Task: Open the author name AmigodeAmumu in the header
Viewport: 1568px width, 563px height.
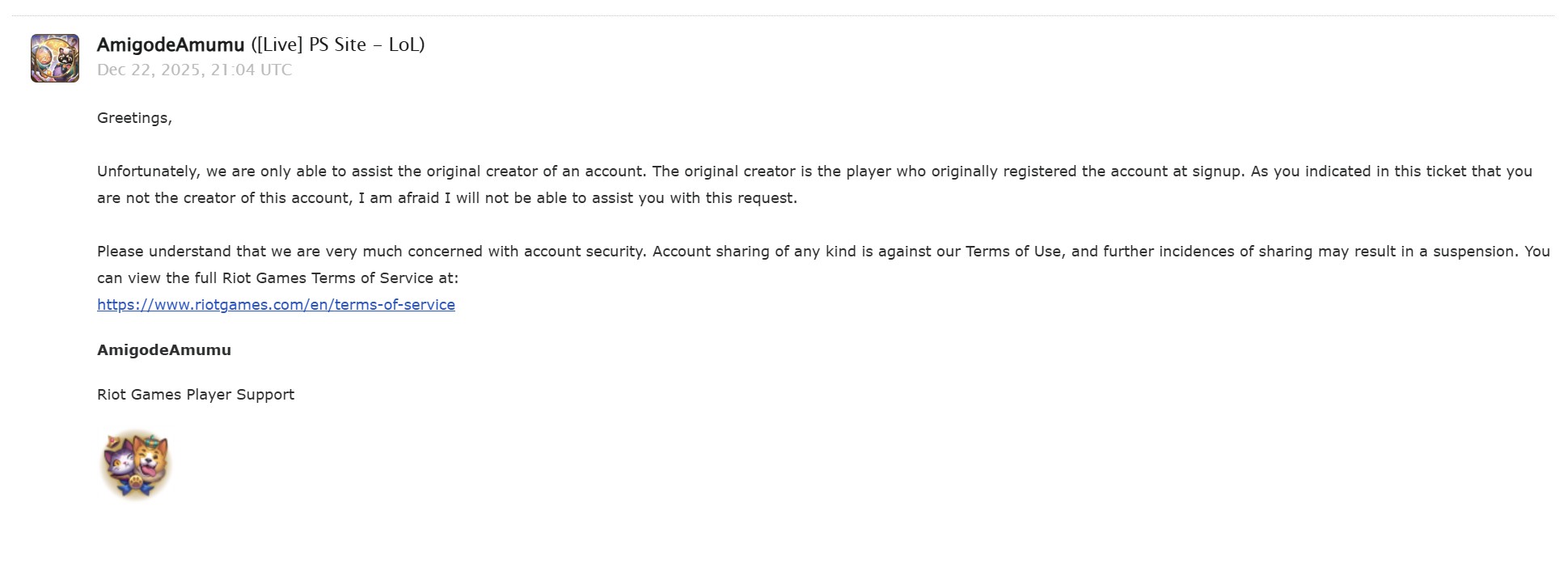Action: tap(171, 44)
